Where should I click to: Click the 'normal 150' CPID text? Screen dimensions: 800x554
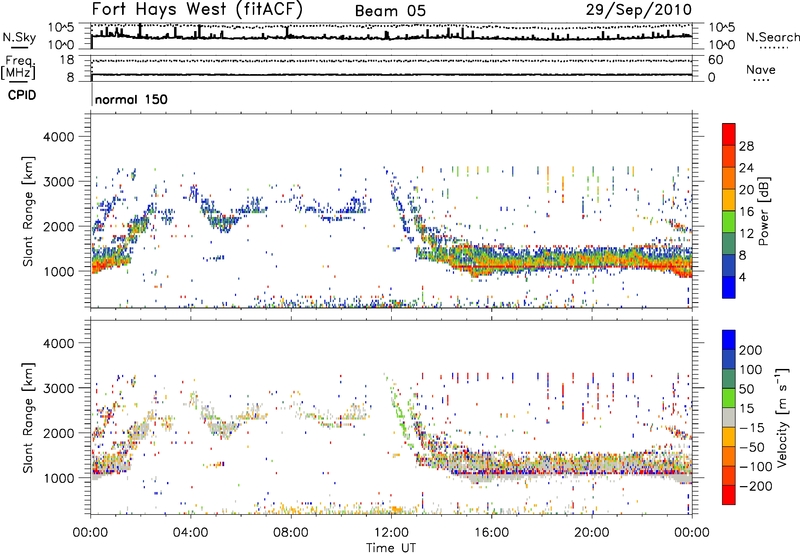coord(131,99)
